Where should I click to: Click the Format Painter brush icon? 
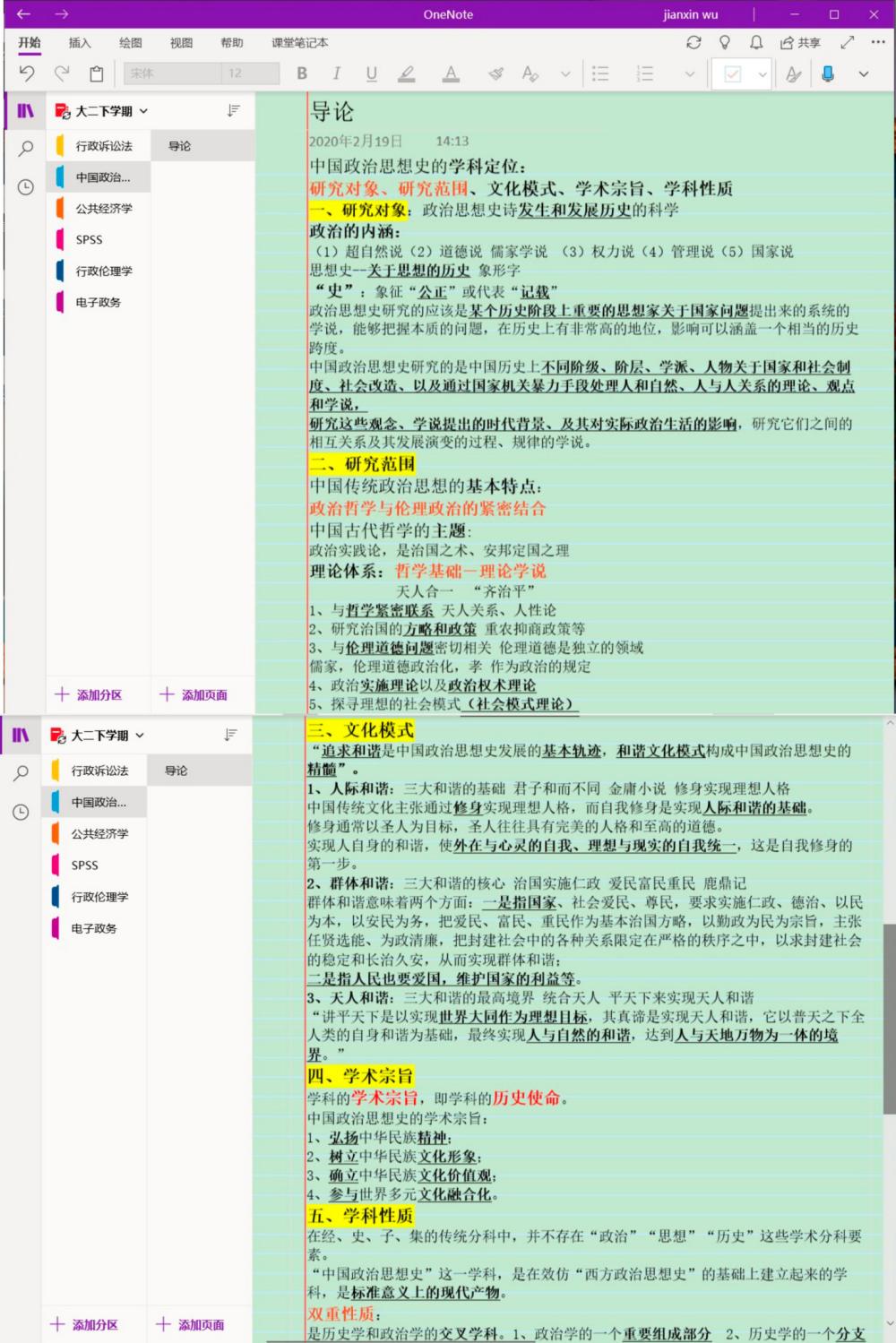495,73
